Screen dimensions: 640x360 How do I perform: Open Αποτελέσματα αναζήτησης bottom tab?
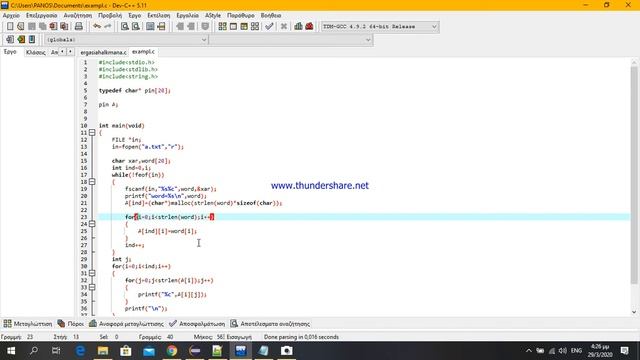tap(270, 324)
